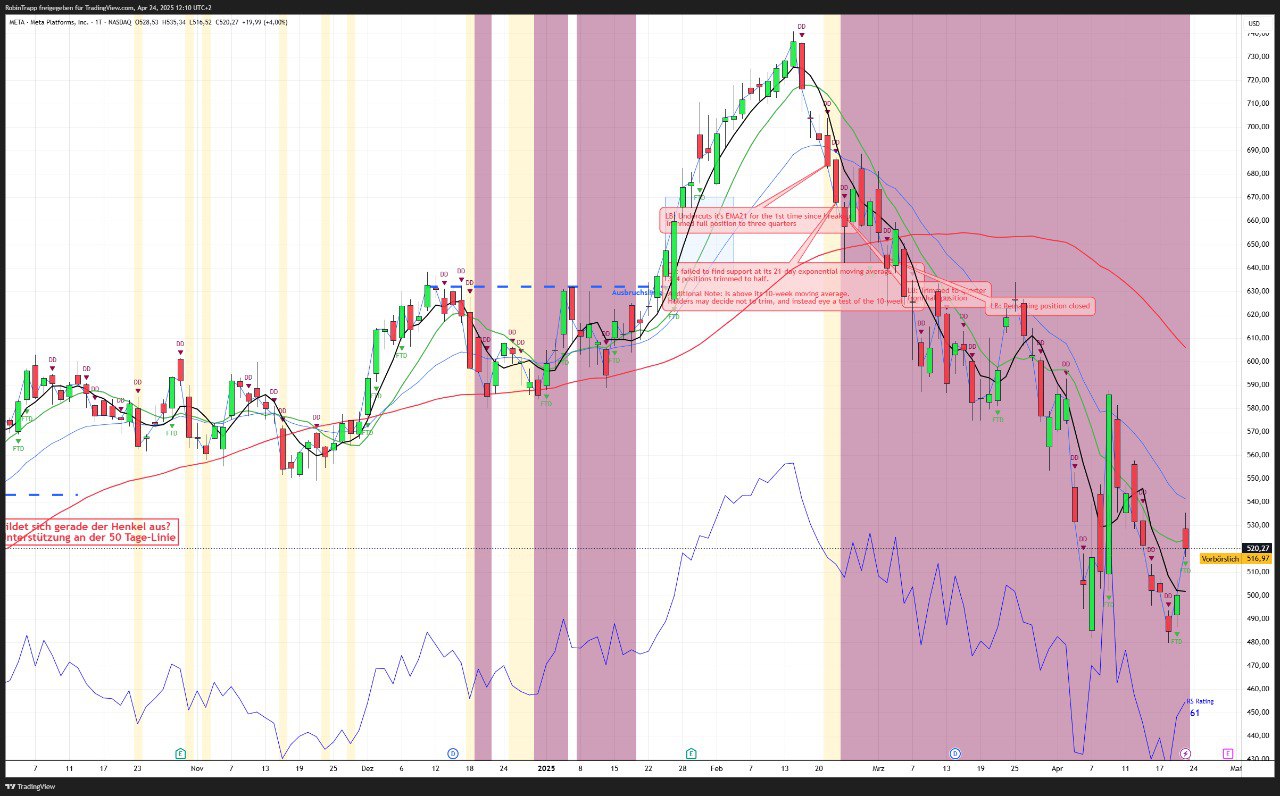Select the red 'Henkel' question text box

(90, 532)
